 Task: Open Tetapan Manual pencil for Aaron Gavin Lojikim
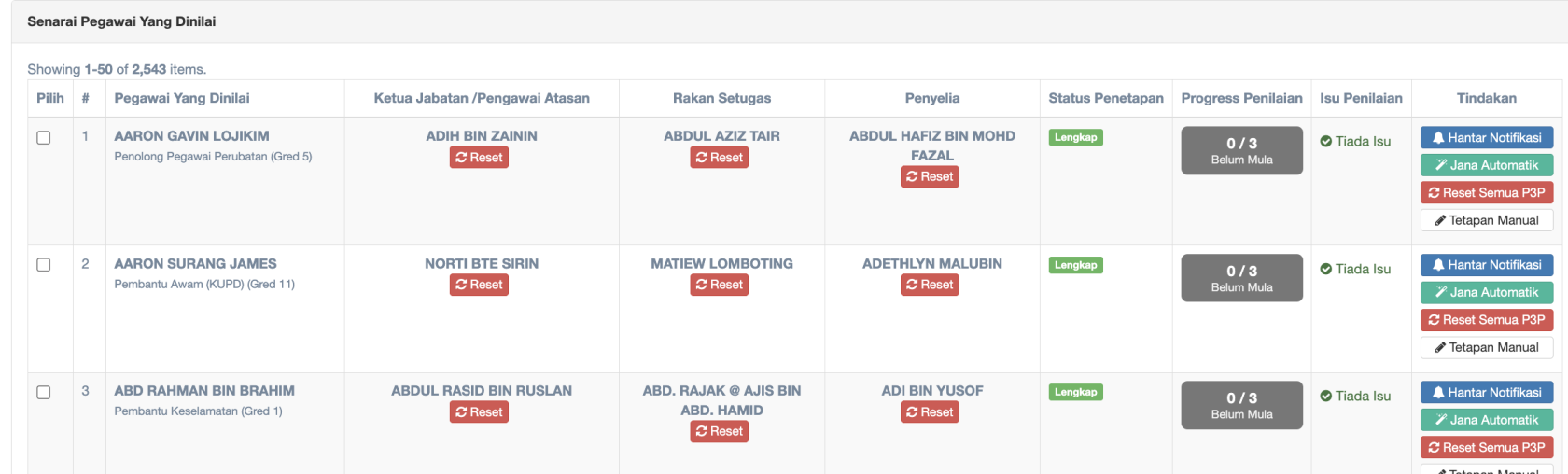(1486, 221)
